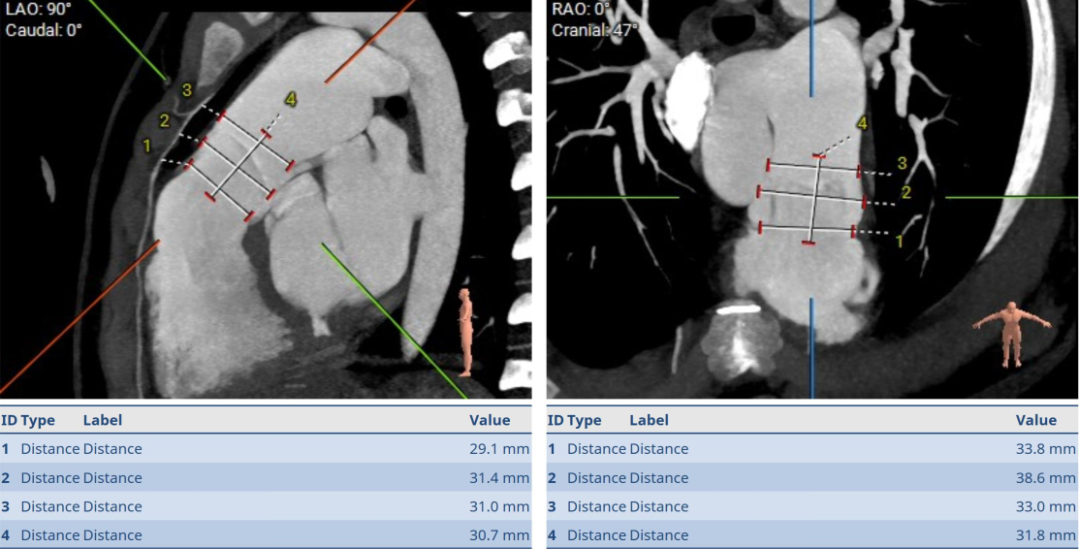Screen dimensions: 1080x549
Task: Click measurement label 2 in right CT view
Action: pos(906,192)
